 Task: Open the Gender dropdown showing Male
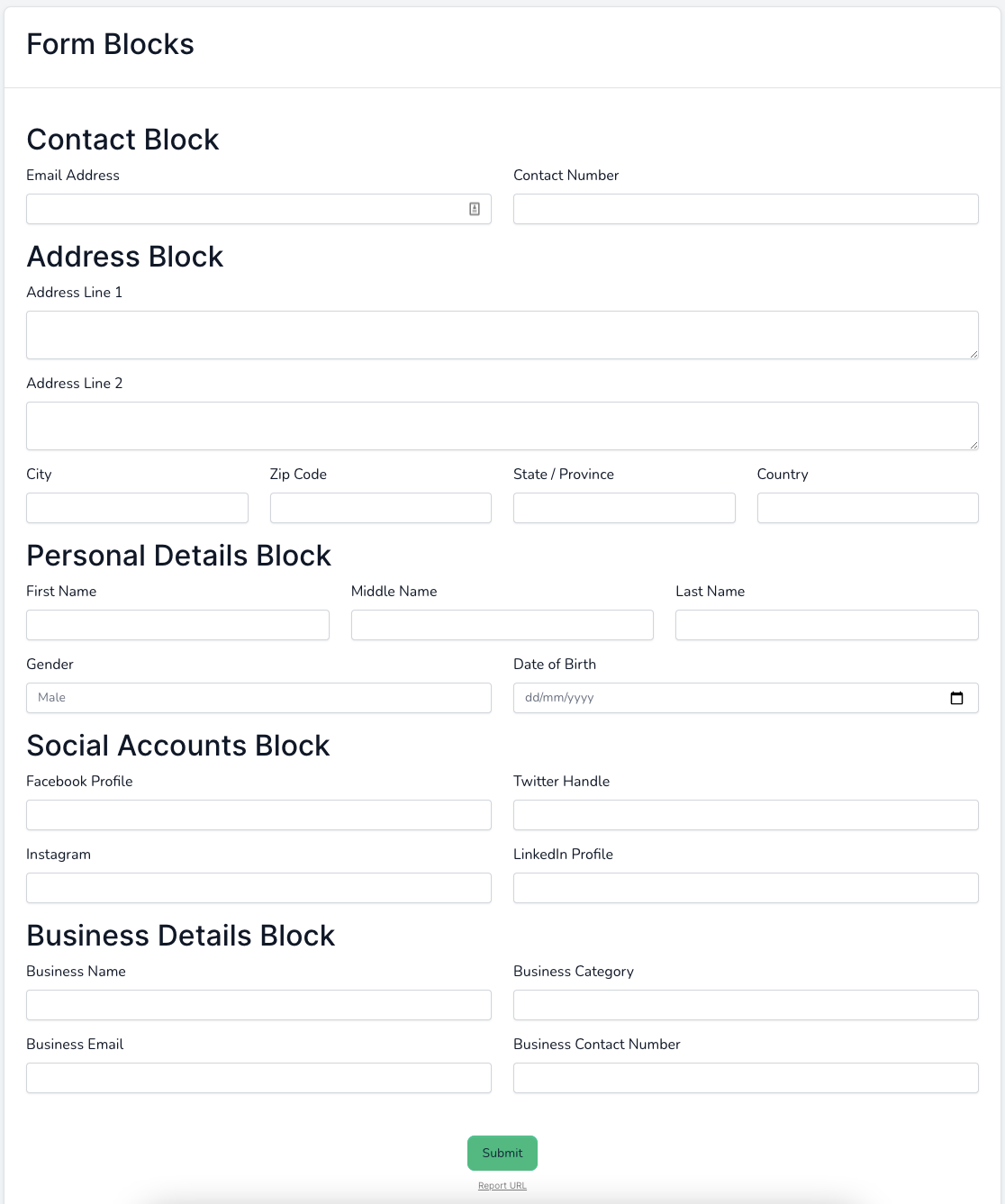[x=258, y=698]
